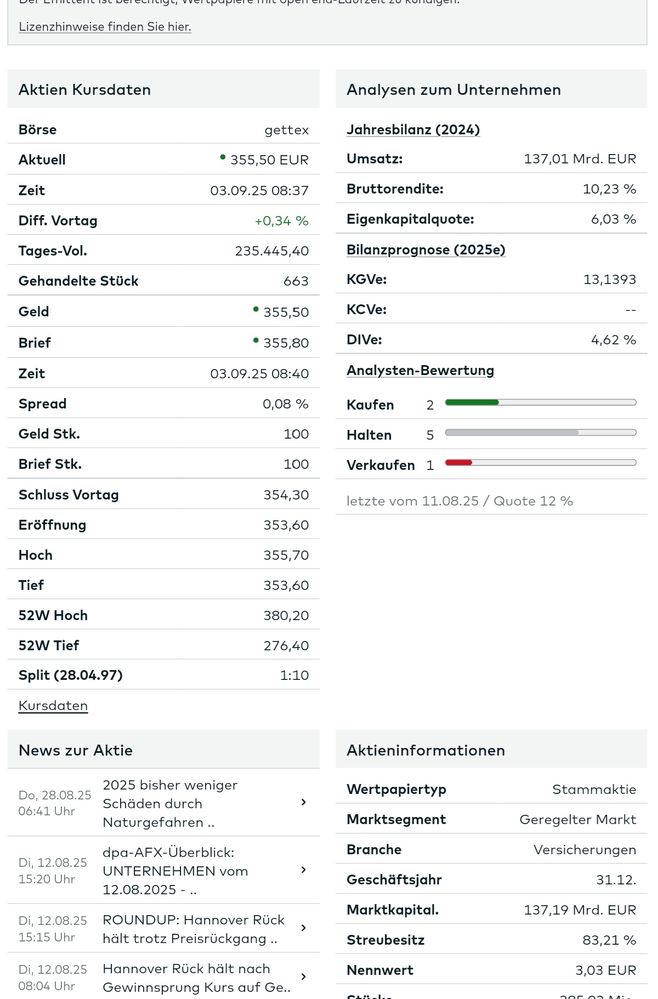
Task: Select the Aktien Kursdaten section header
Action: pos(164,89)
